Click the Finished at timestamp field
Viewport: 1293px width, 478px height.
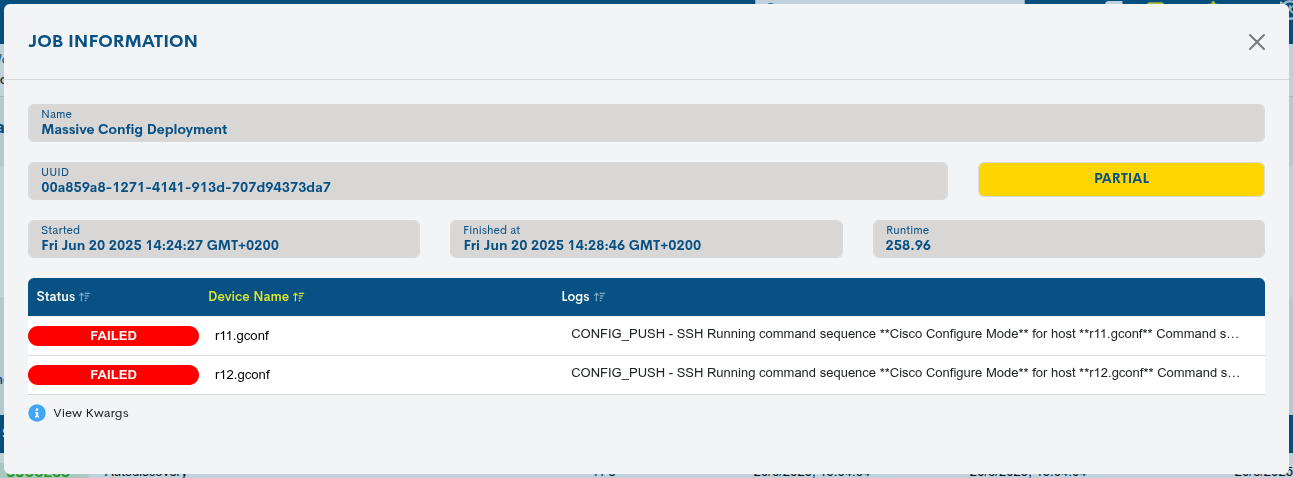click(646, 239)
